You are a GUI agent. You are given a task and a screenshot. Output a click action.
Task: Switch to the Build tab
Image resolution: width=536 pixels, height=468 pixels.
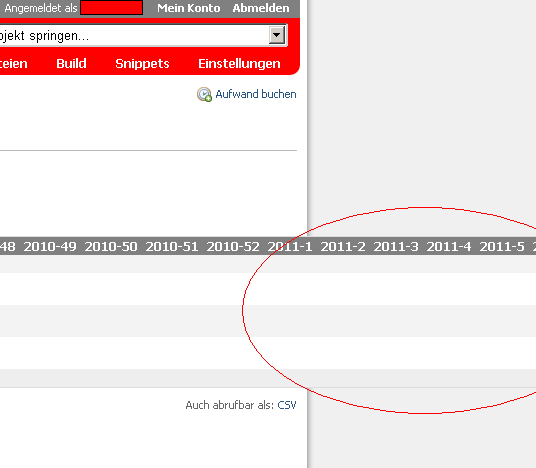(71, 64)
